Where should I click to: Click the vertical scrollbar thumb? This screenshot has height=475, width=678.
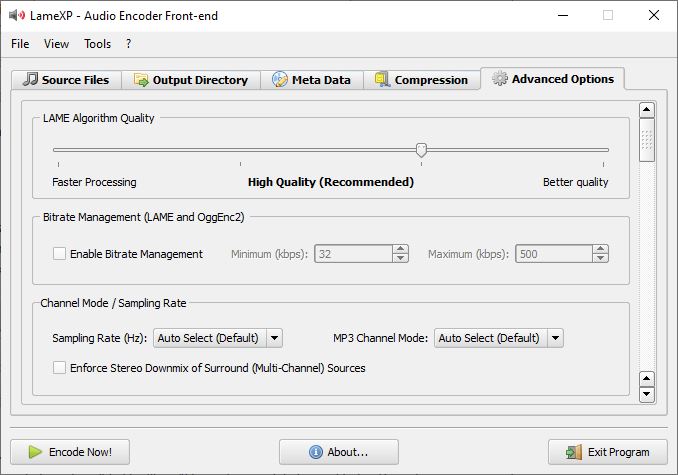(647, 140)
